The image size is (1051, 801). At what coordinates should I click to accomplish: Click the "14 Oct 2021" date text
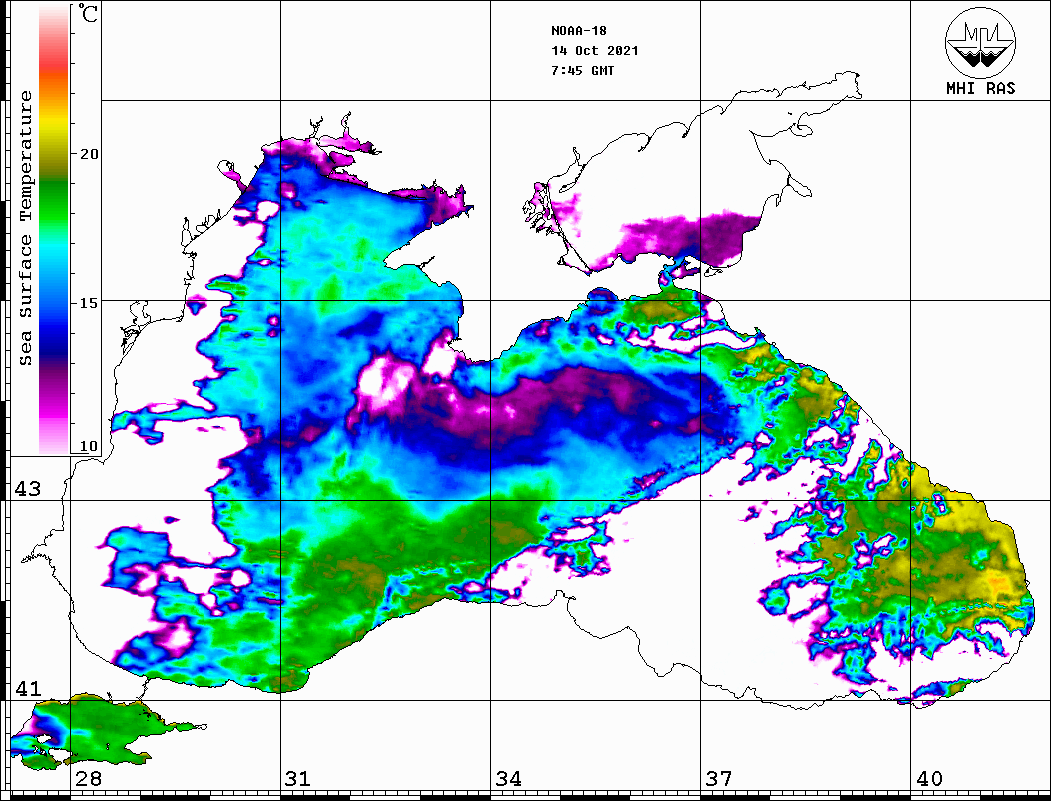[595, 51]
